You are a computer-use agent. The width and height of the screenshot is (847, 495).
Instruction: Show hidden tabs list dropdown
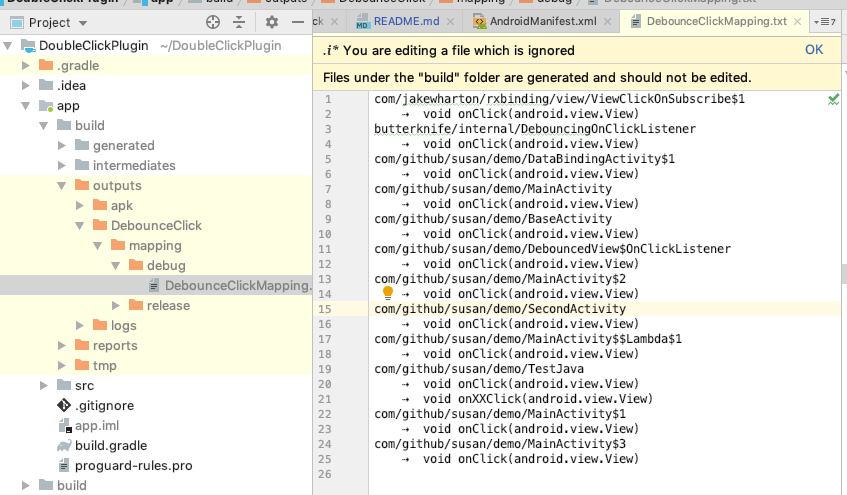(x=825, y=22)
